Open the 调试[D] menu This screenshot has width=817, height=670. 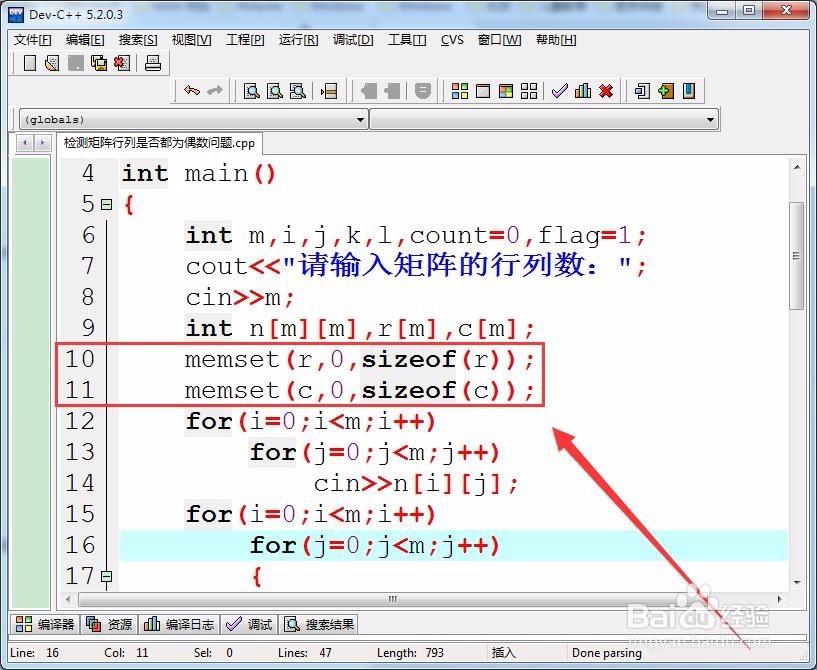[x=353, y=40]
